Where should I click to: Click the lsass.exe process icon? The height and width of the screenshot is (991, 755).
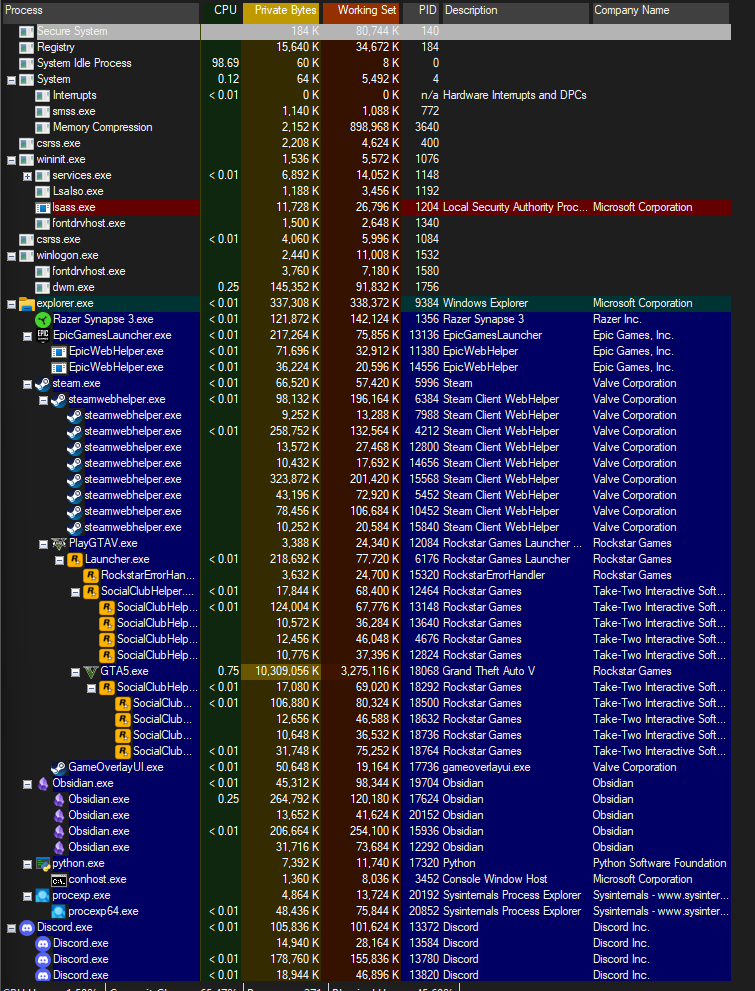pos(42,208)
